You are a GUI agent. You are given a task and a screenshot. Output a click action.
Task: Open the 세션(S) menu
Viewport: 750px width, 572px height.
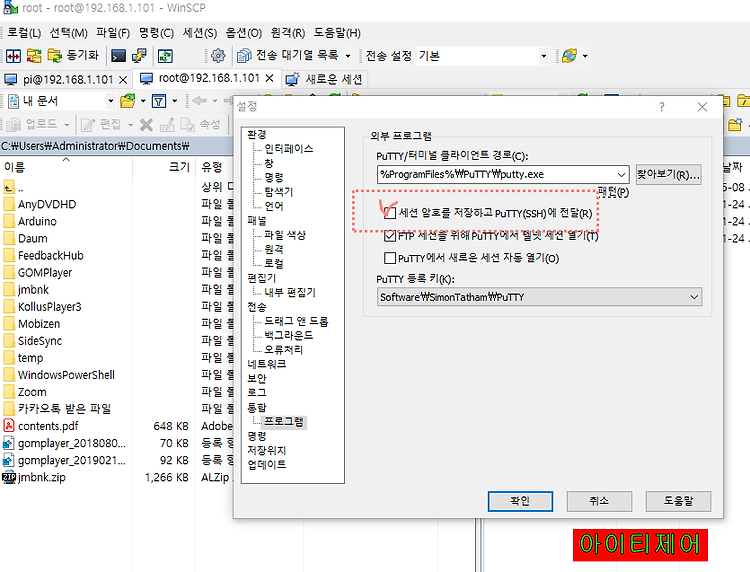pyautogui.click(x=200, y=33)
